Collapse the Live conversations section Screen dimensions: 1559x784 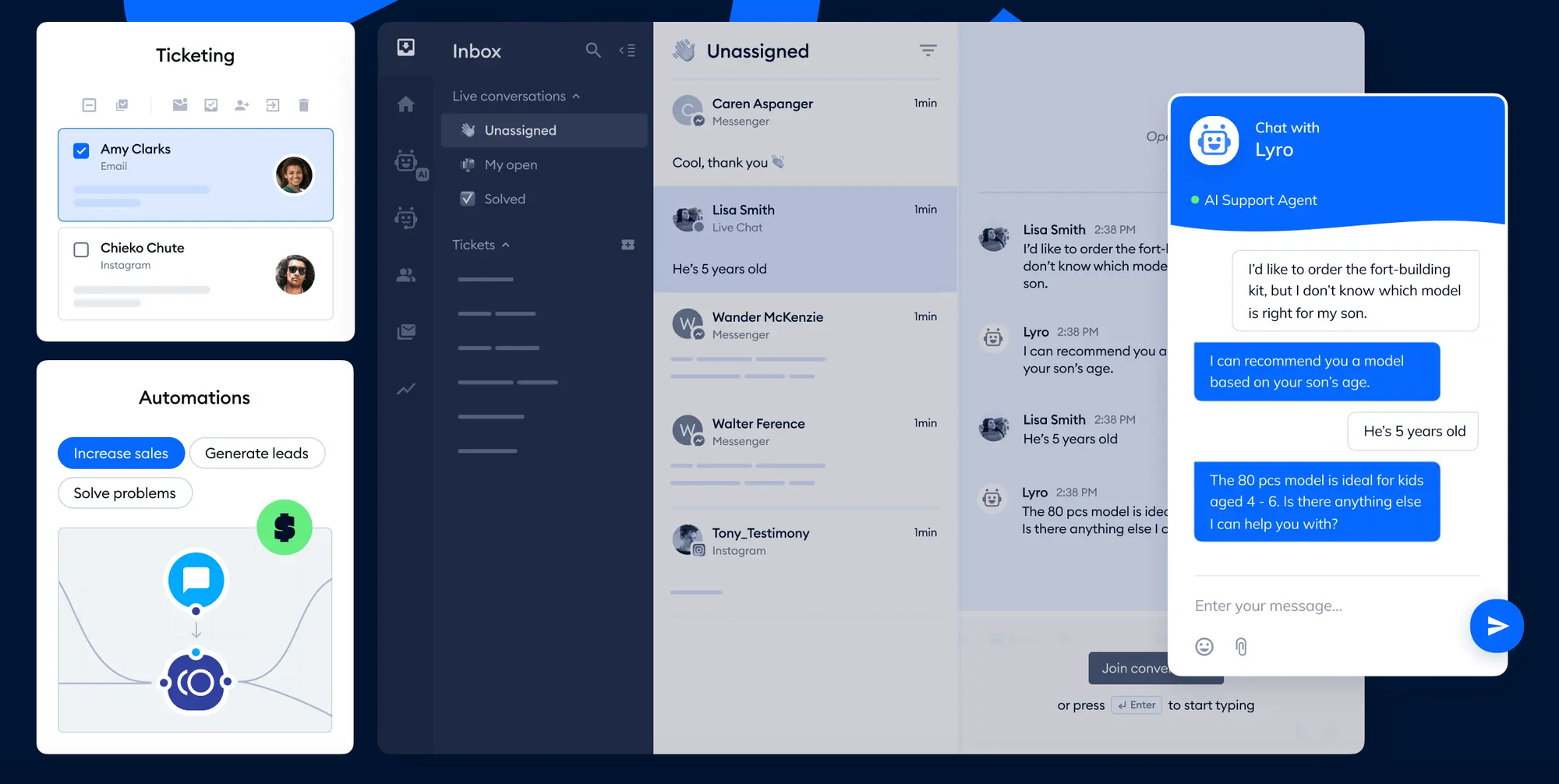576,95
